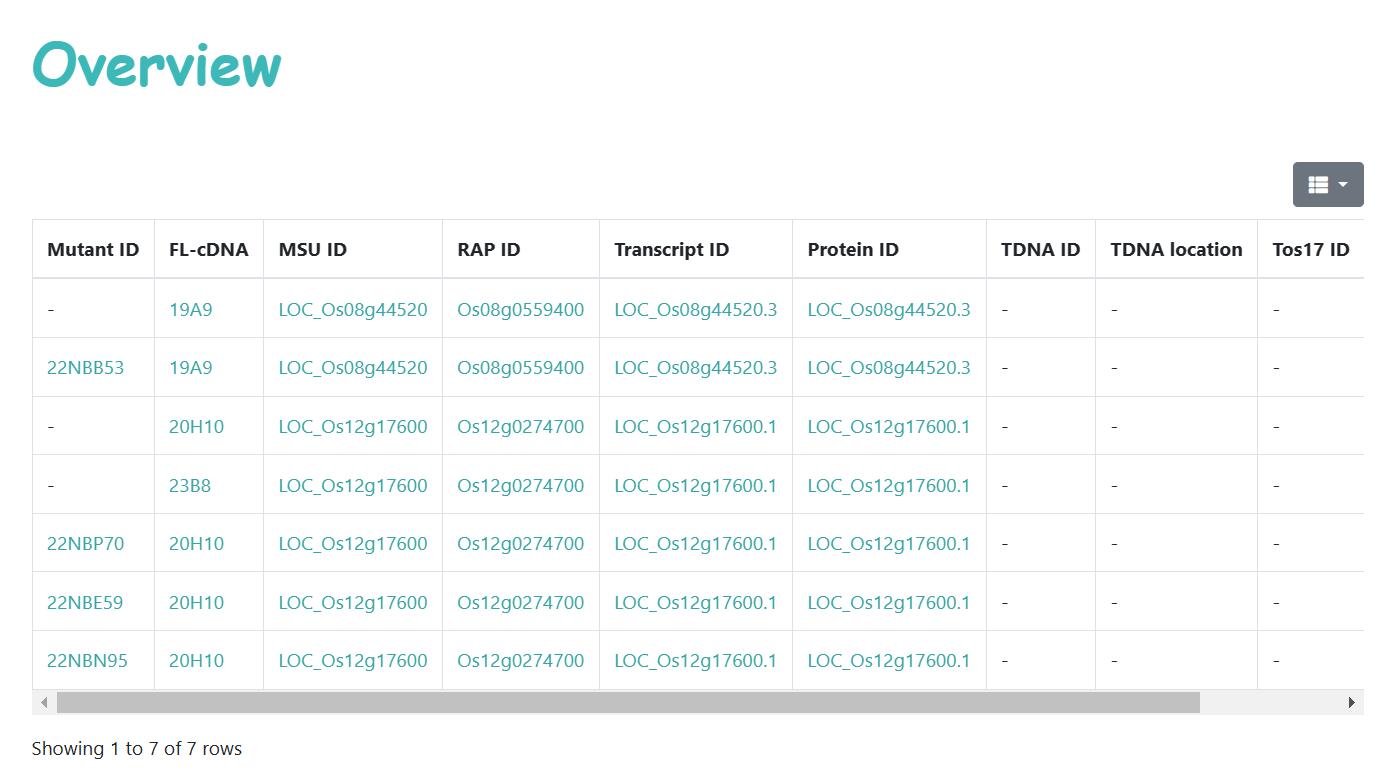The image size is (1400, 776).
Task: Open 19A9 FL-cDNA in 22NBB53 row
Action: (191, 368)
